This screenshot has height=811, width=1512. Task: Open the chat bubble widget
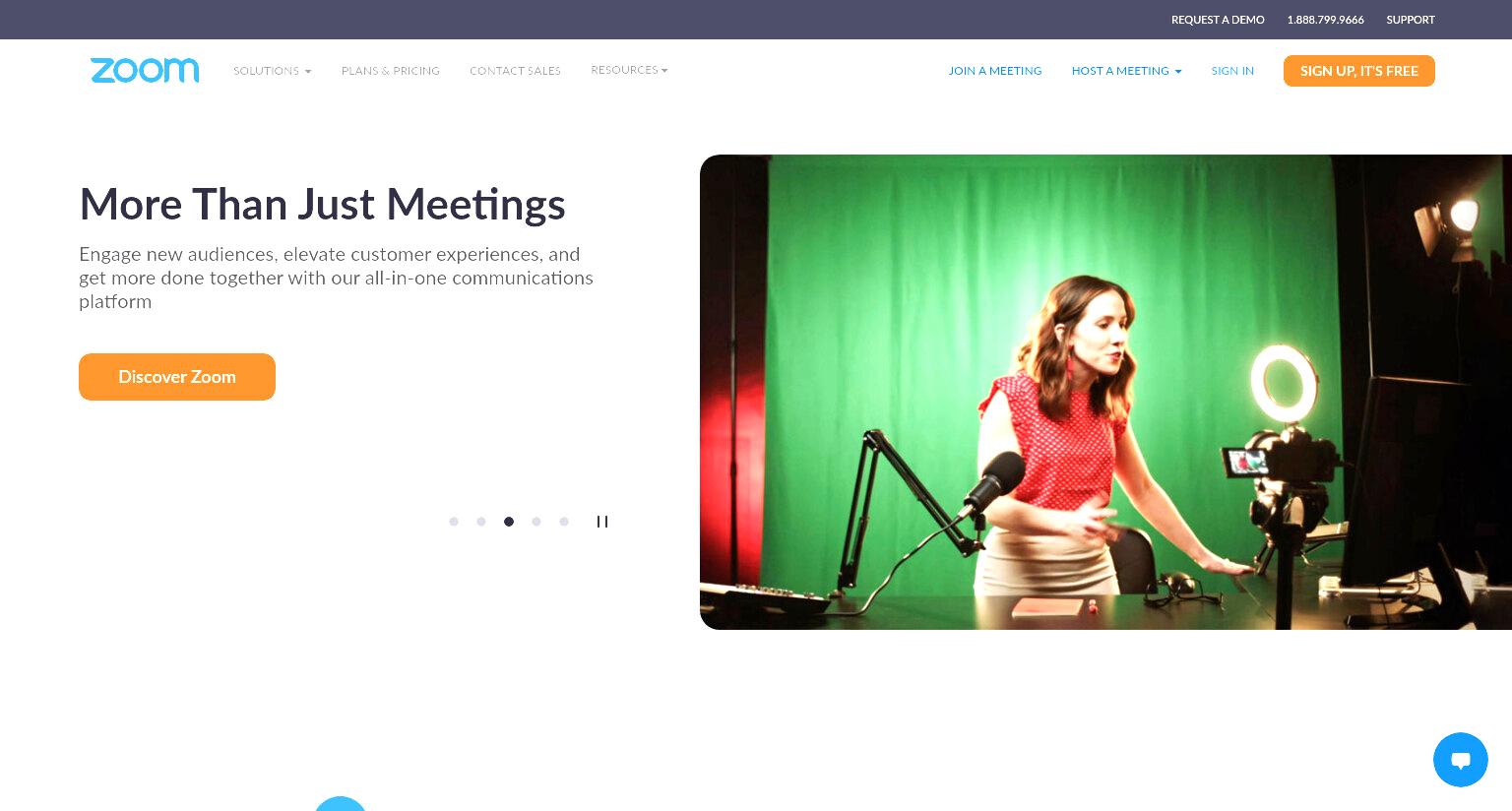coord(1460,760)
